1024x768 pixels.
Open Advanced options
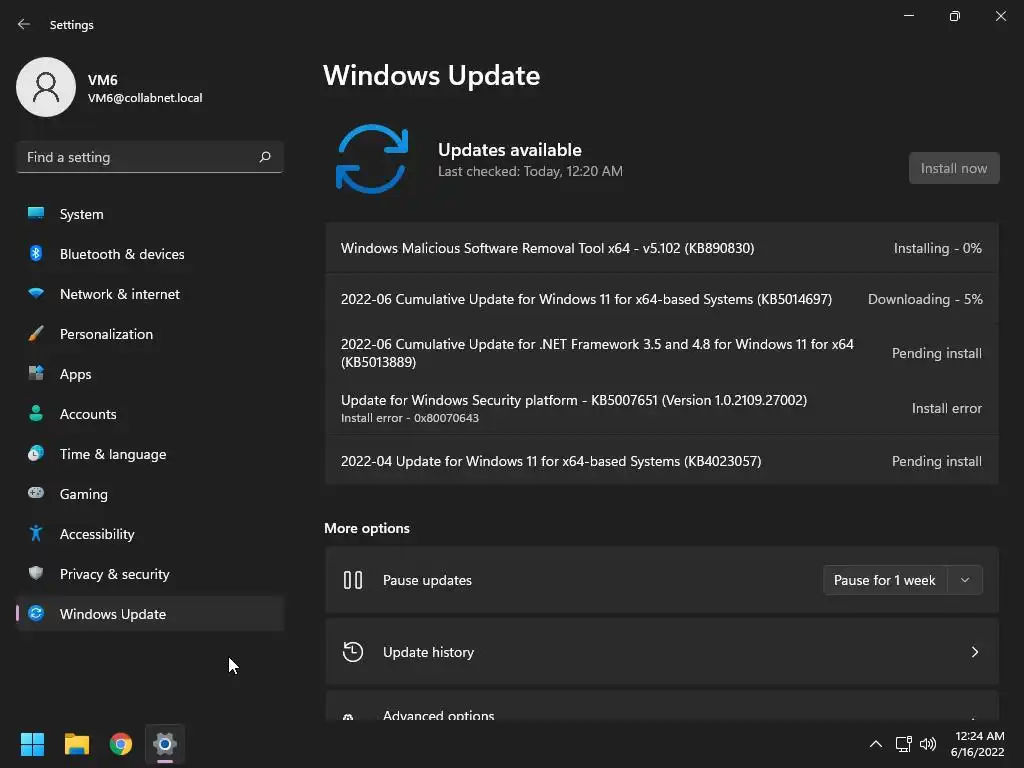pyautogui.click(x=662, y=707)
